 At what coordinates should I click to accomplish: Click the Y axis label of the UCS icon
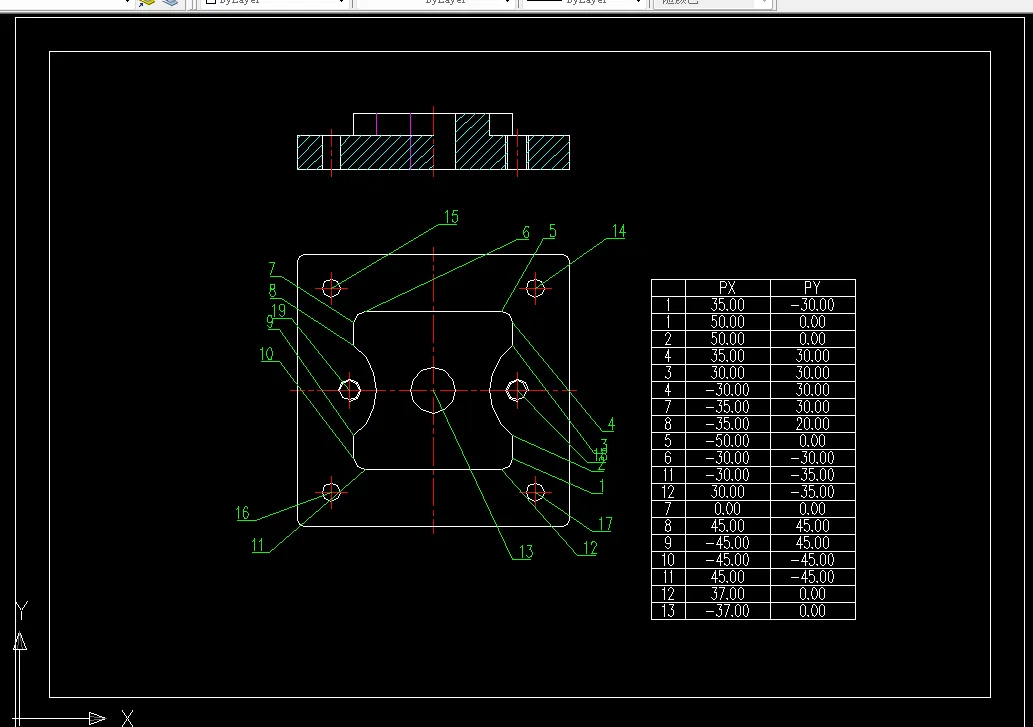pyautogui.click(x=22, y=610)
